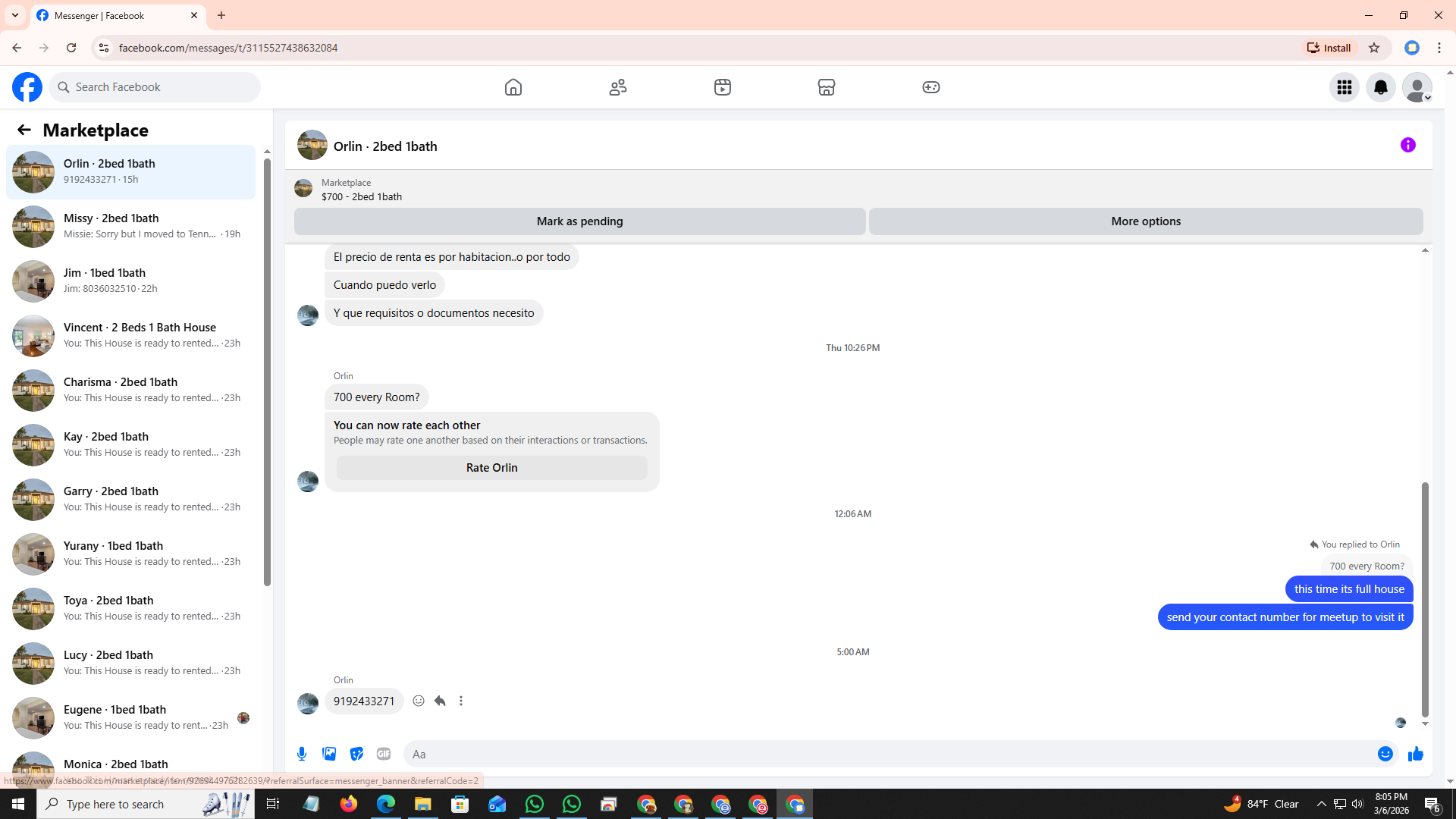Screen dimensions: 1456x819
Task: Click the chat scrollbar thumb
Action: [x=1425, y=599]
